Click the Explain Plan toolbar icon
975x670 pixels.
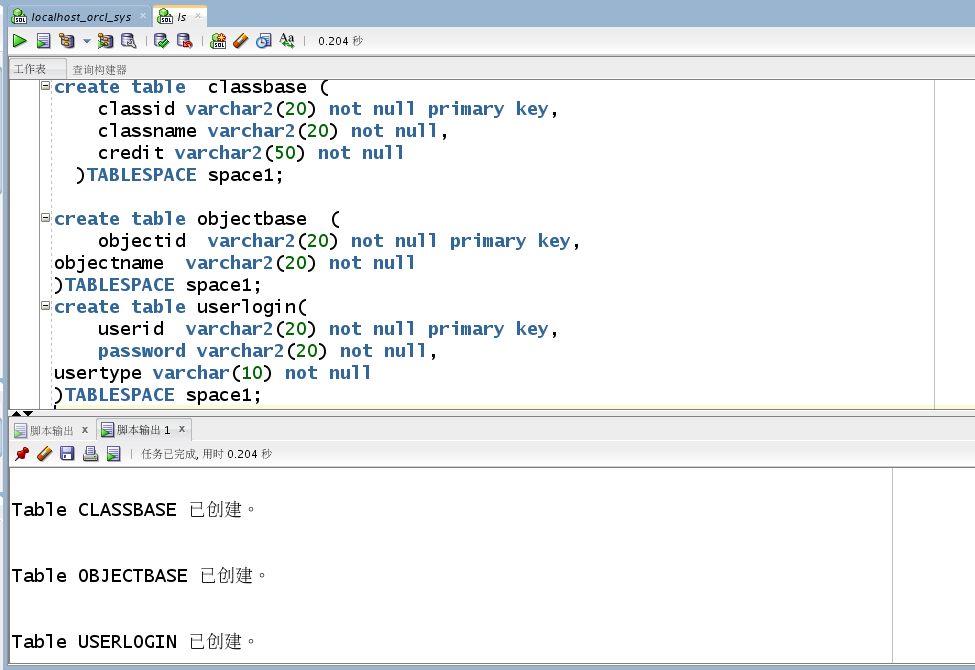click(x=67, y=41)
